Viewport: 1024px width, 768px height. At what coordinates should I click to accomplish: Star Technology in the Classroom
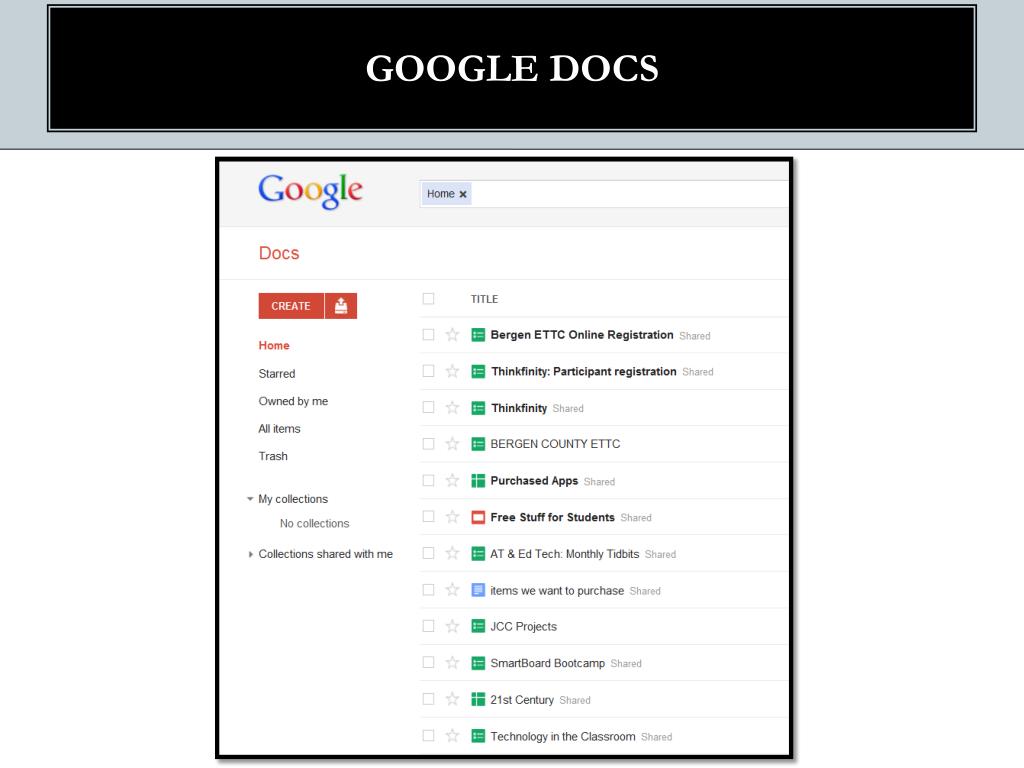(452, 736)
